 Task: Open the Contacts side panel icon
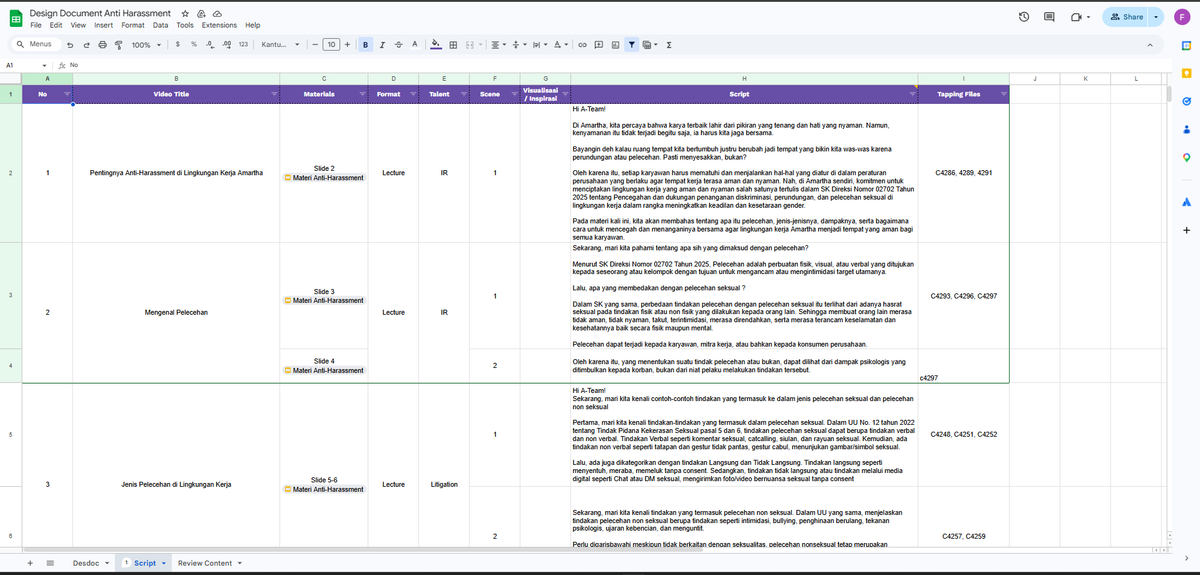point(1186,129)
